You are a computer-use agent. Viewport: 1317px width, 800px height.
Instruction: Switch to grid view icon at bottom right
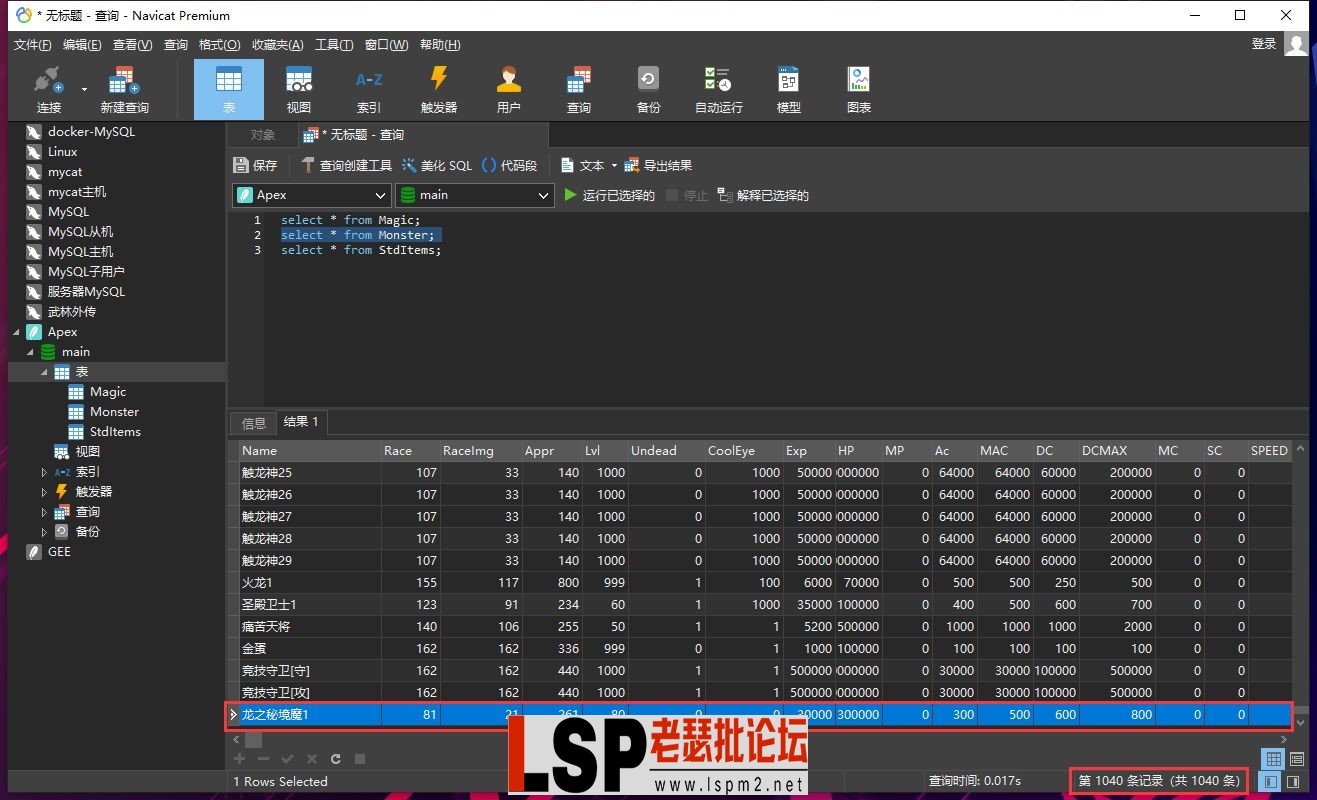tap(1272, 759)
